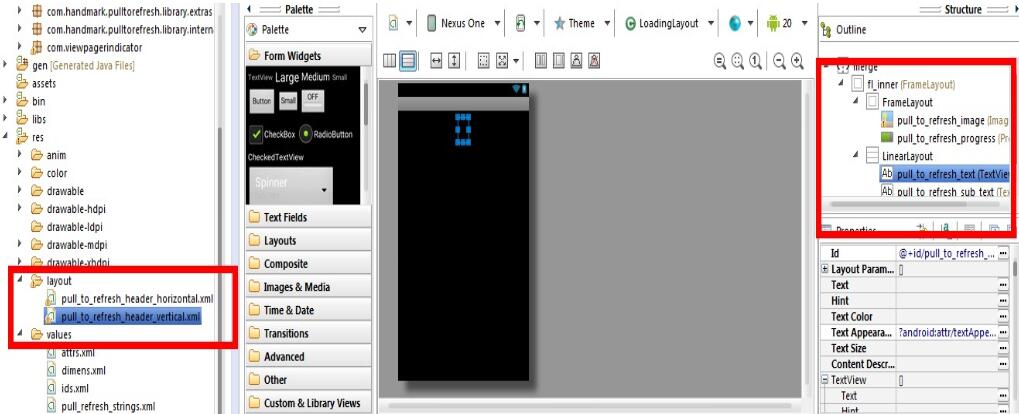Click the horizontal columns layout icon
This screenshot has width=1019, height=414.
coord(390,60)
